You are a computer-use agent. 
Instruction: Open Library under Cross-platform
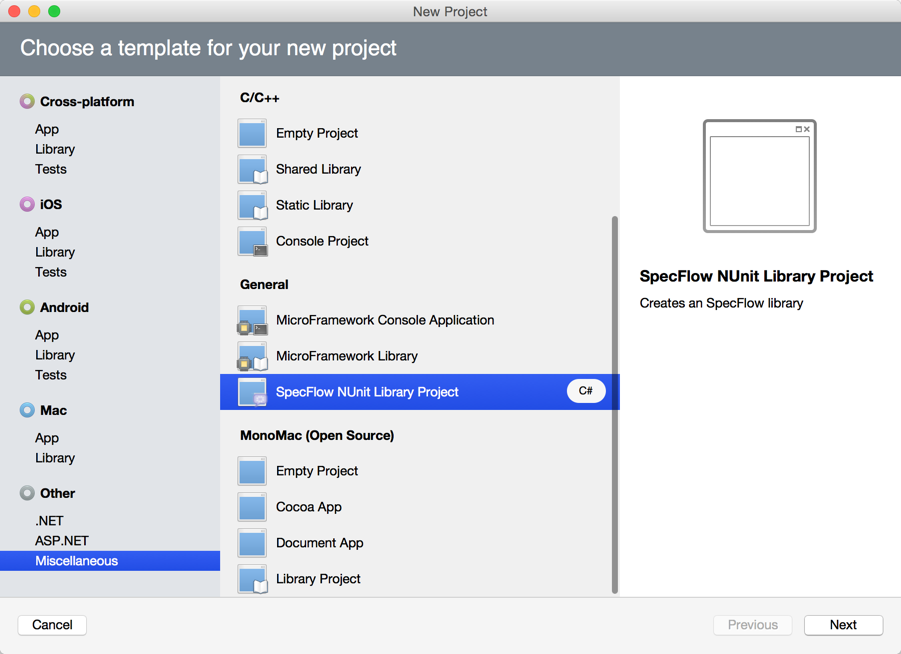coord(55,149)
